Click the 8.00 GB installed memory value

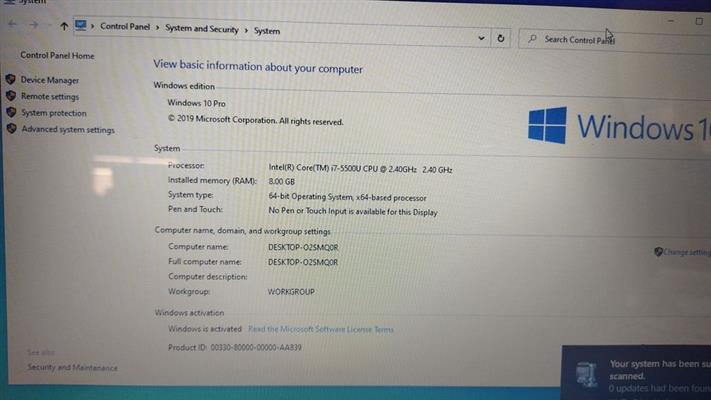point(282,182)
